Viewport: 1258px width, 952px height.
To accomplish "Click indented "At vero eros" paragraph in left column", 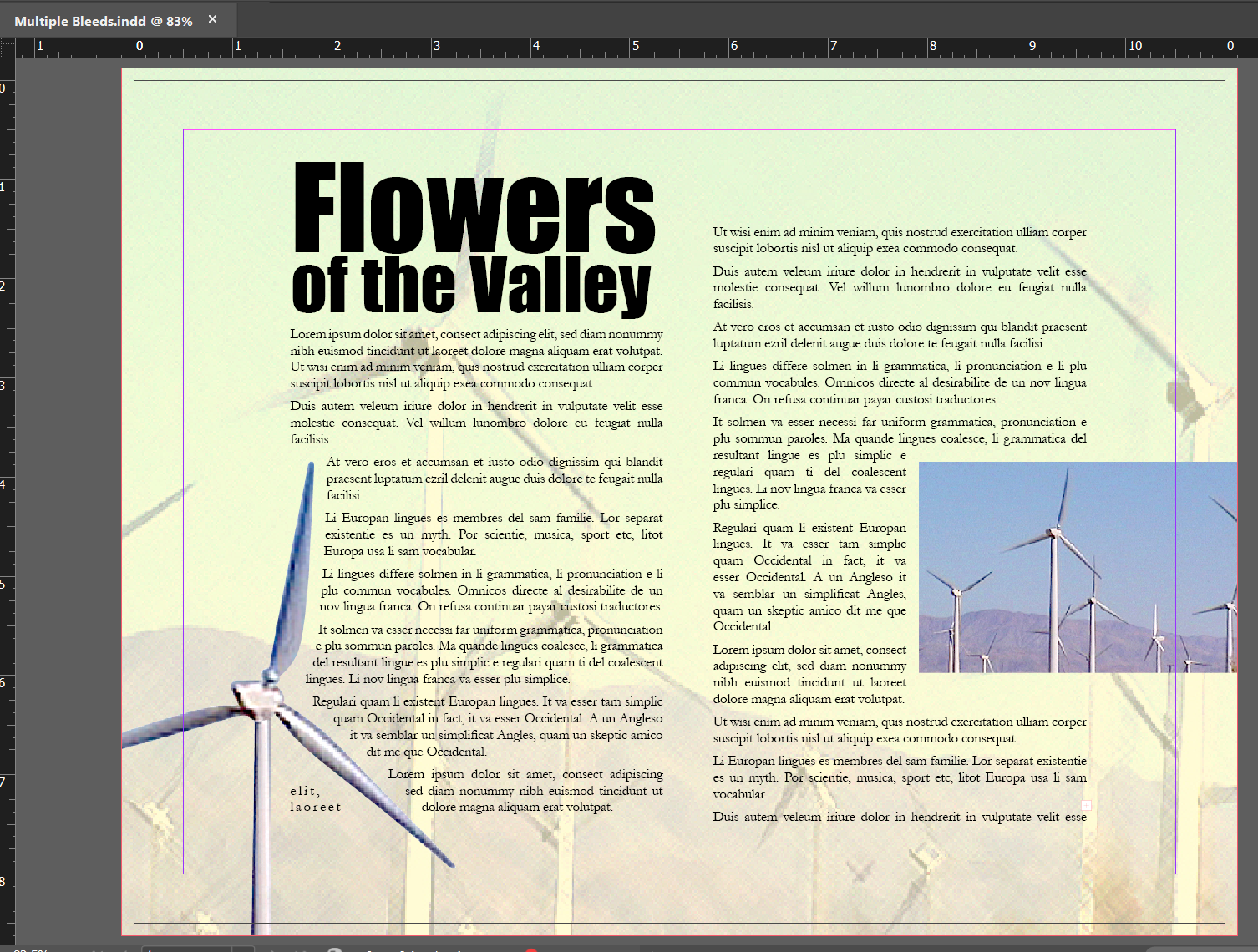I will click(494, 479).
